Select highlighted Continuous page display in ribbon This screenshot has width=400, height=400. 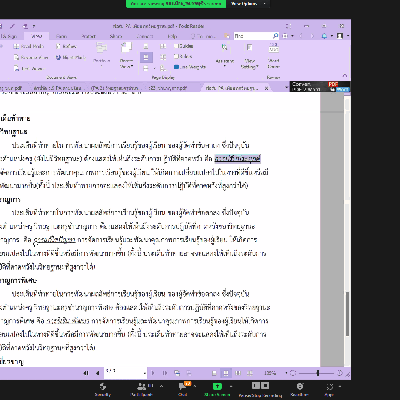coord(146,57)
